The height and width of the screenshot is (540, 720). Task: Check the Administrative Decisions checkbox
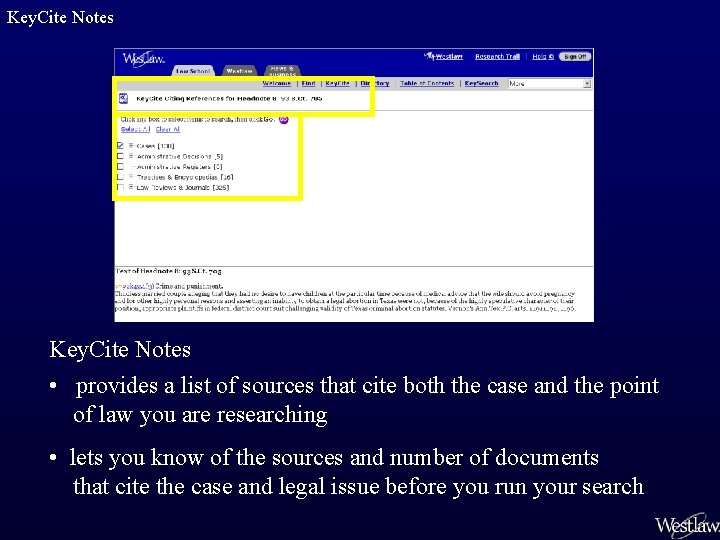(x=120, y=156)
